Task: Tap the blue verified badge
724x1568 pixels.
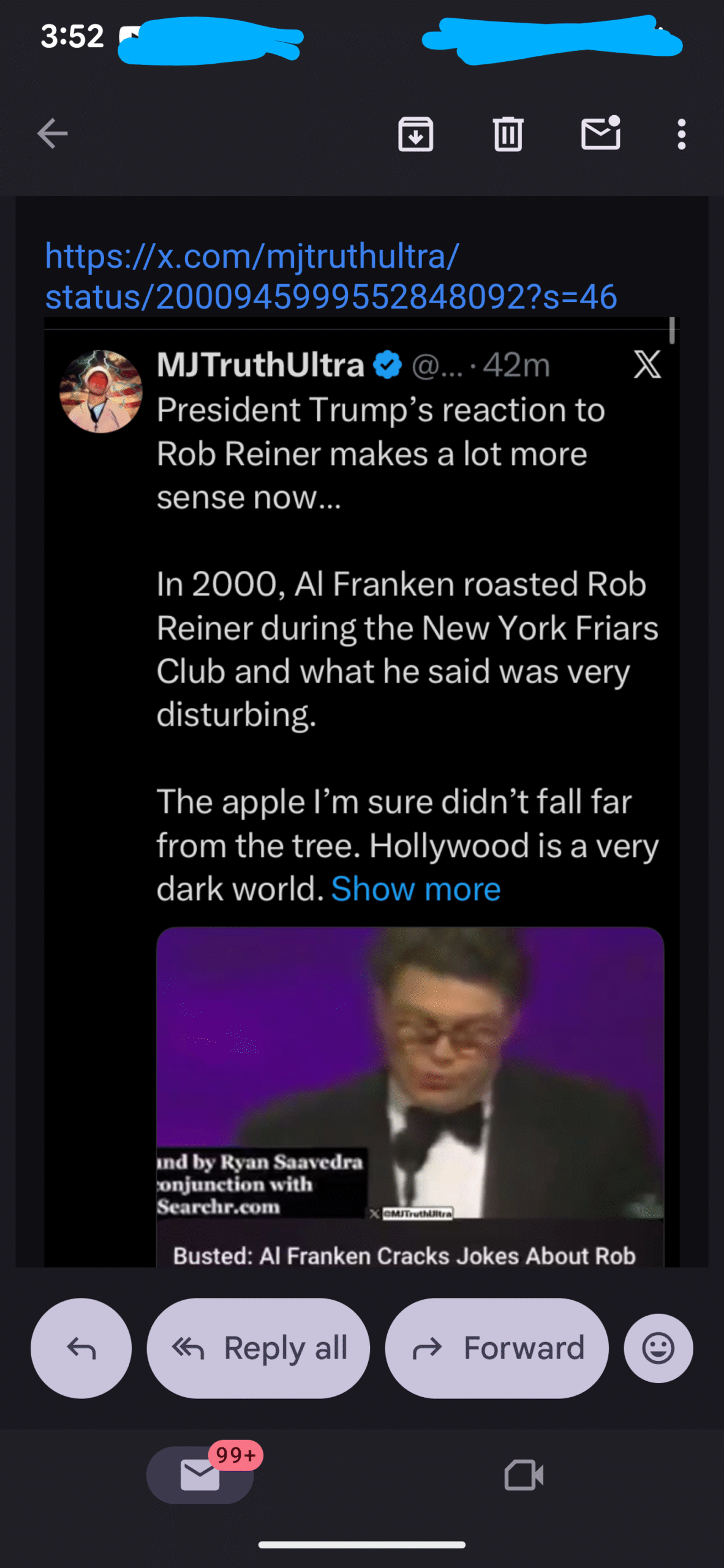Action: [x=388, y=365]
